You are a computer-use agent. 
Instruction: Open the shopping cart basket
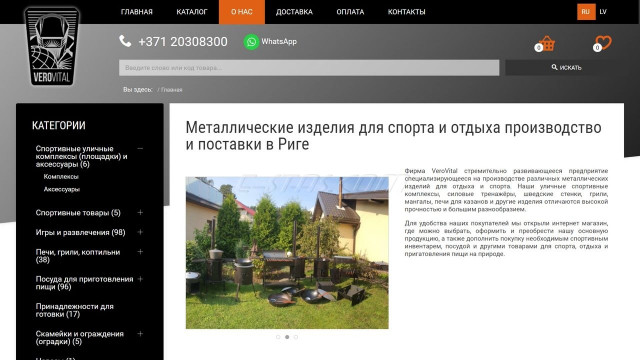pyautogui.click(x=546, y=43)
